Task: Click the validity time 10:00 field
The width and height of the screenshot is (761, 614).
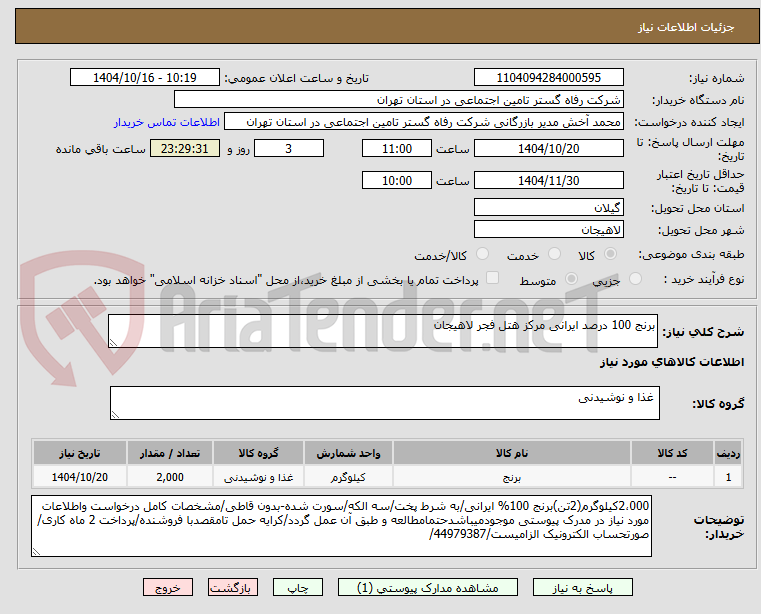Action: tap(397, 181)
